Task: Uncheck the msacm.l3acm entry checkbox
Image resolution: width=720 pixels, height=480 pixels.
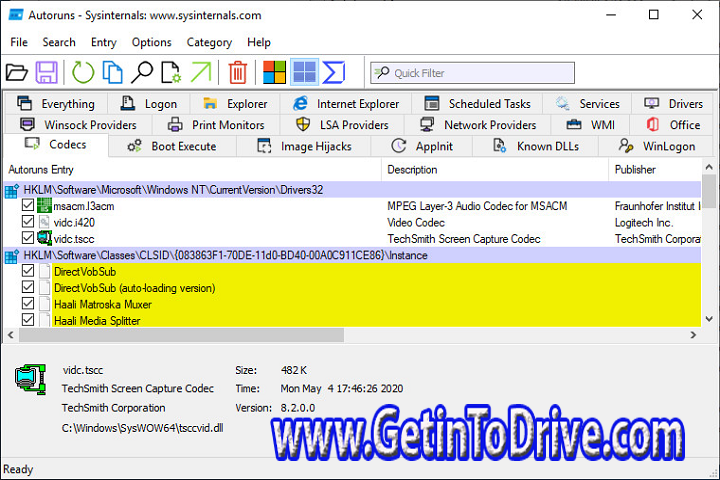Action: pos(28,205)
